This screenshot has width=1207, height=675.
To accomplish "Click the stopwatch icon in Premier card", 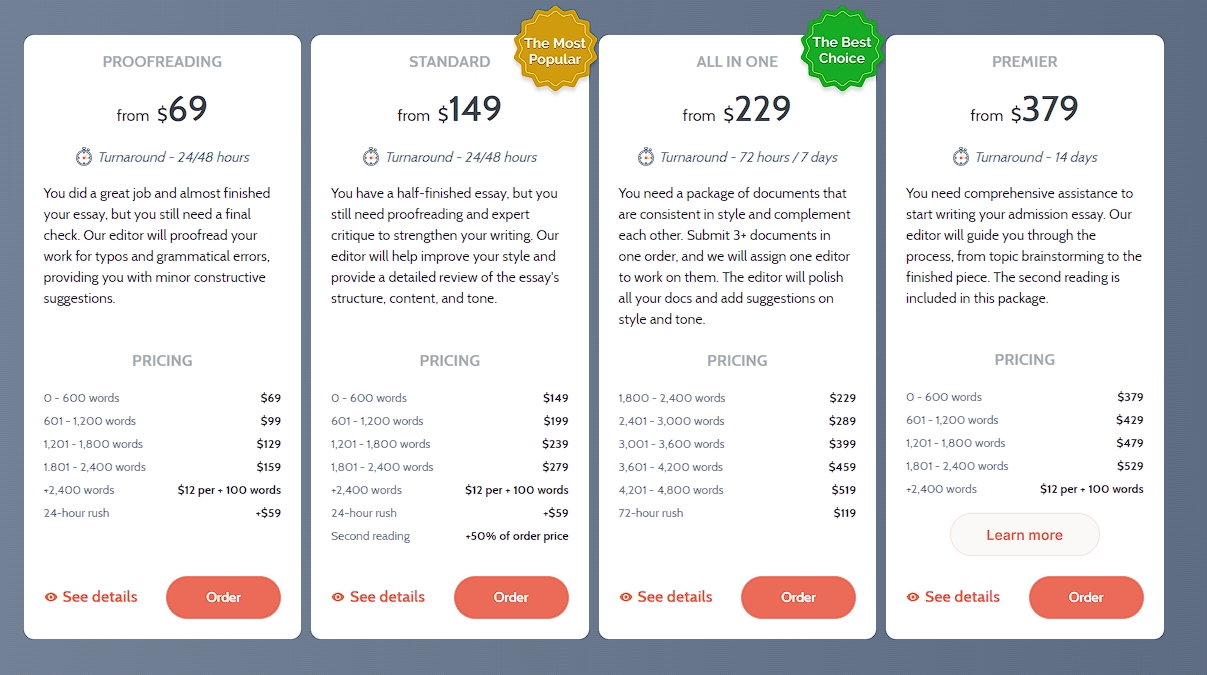I will (961, 157).
